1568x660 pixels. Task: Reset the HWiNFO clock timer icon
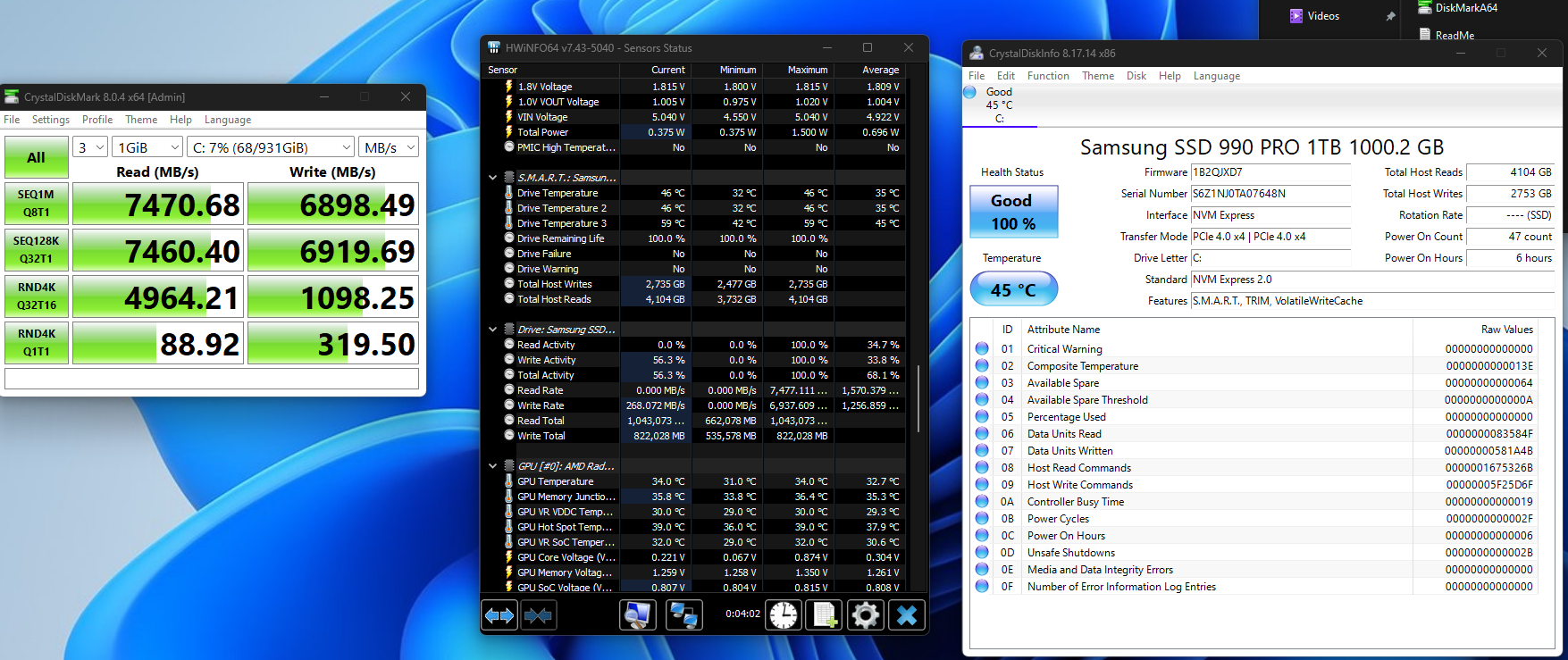[784, 615]
